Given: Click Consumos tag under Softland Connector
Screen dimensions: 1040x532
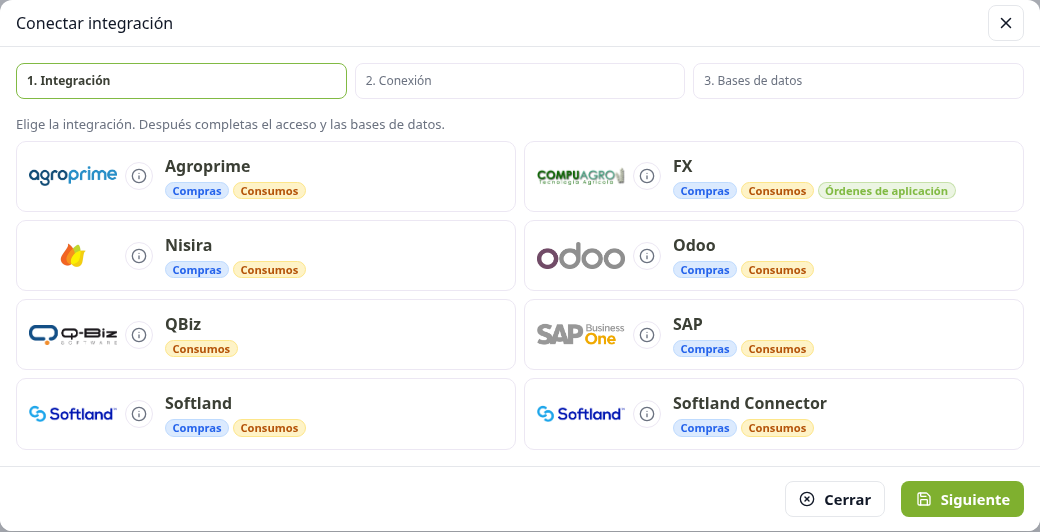Looking at the screenshot, I should point(777,428).
